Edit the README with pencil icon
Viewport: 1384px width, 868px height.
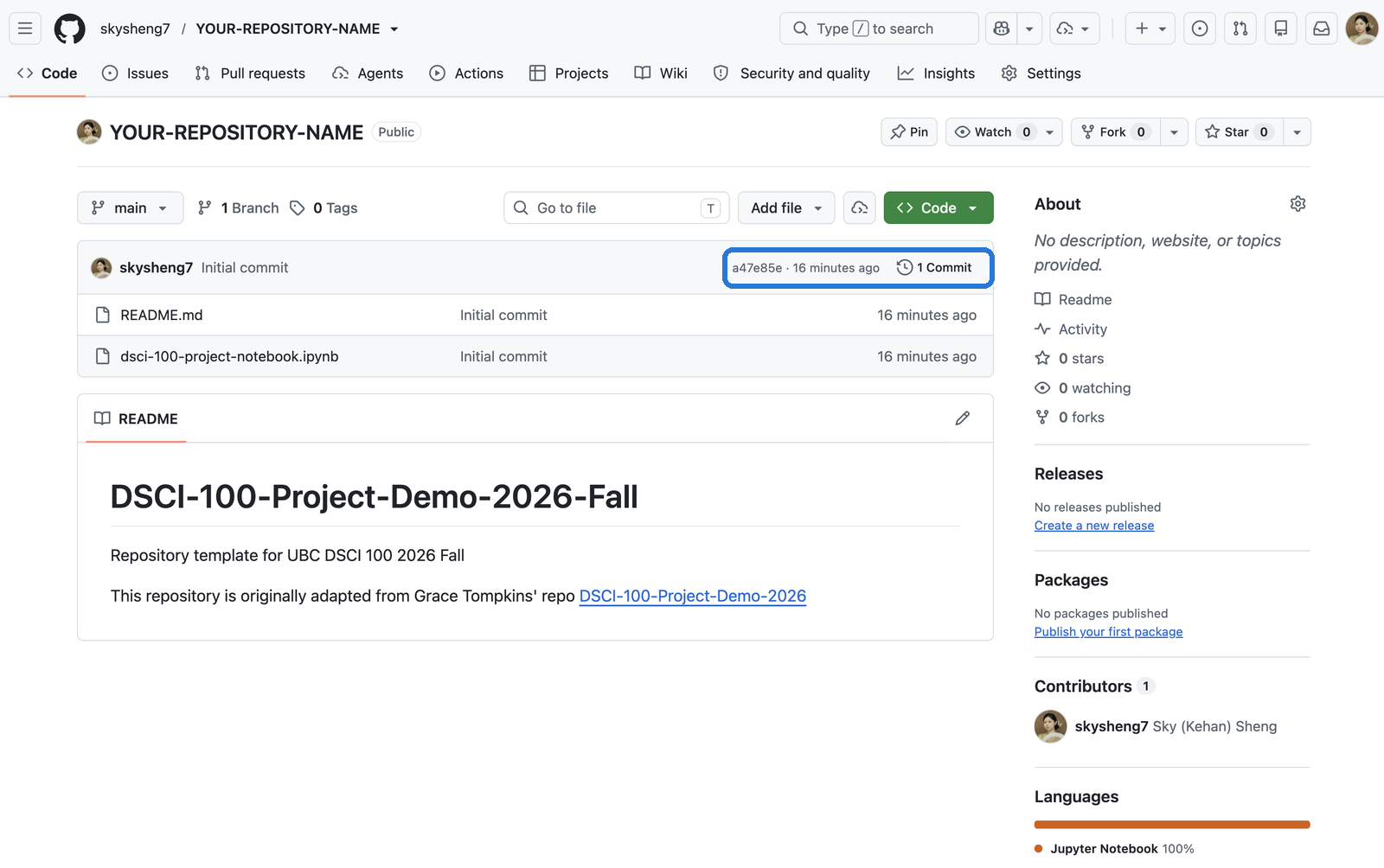click(x=963, y=418)
